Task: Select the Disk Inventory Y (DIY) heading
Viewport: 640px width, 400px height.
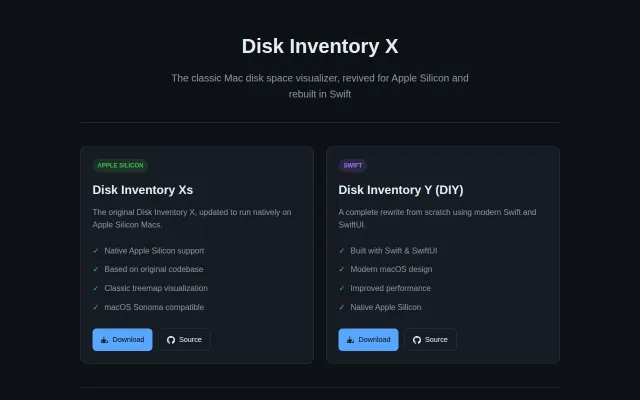Action: tap(401, 190)
